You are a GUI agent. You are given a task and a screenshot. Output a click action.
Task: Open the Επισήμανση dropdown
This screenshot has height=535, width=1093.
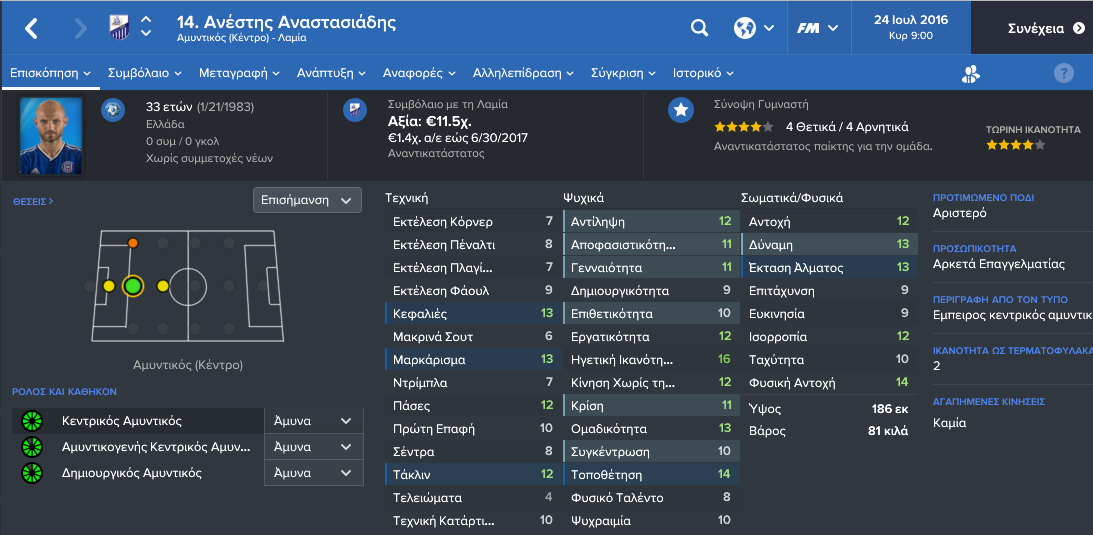[x=307, y=200]
